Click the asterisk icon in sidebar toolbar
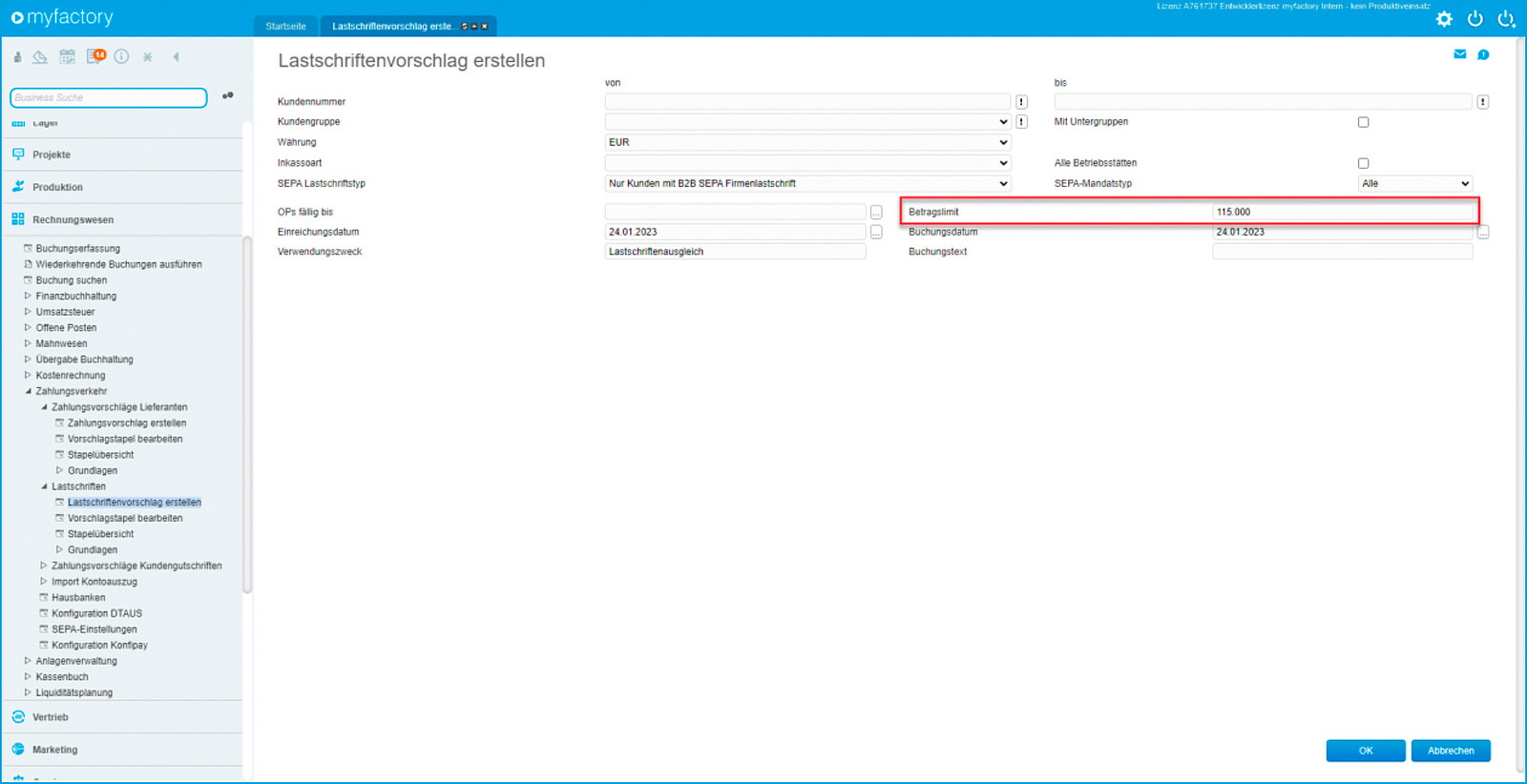The height and width of the screenshot is (784, 1527). (148, 57)
